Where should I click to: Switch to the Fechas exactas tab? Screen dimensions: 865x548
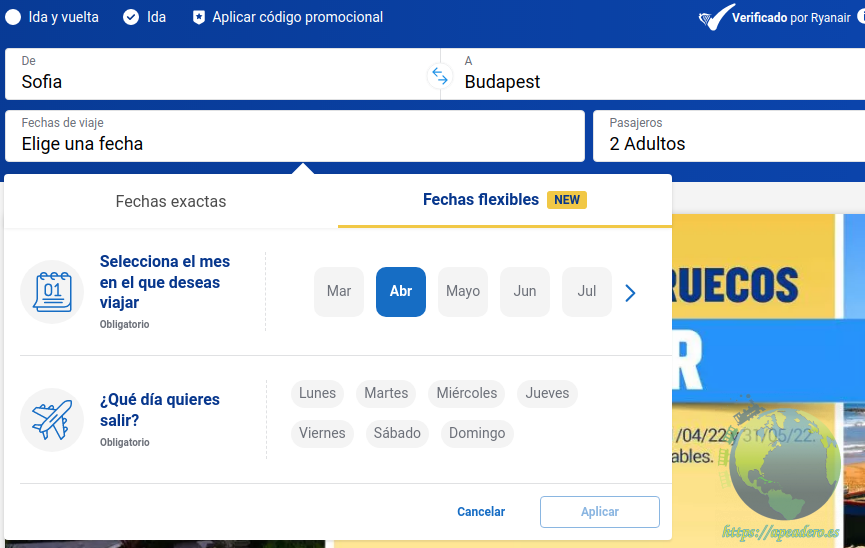point(171,201)
